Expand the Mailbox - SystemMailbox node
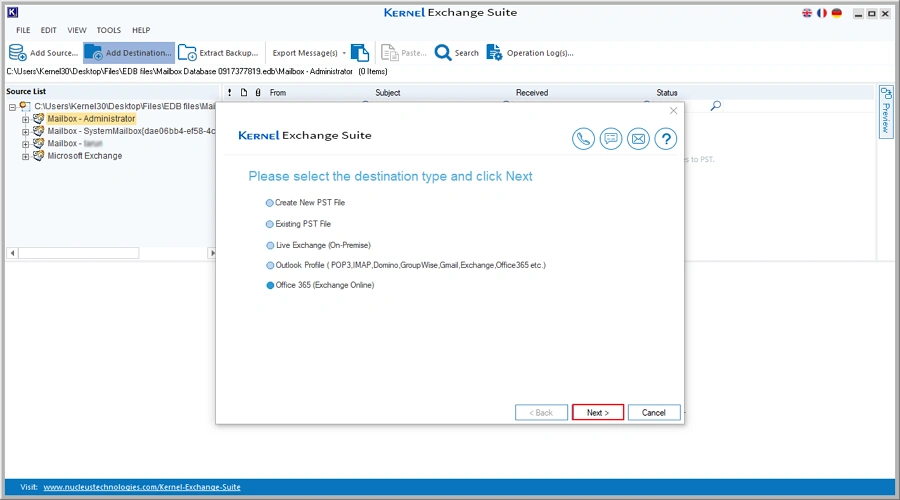This screenshot has width=900, height=500. pos(25,131)
